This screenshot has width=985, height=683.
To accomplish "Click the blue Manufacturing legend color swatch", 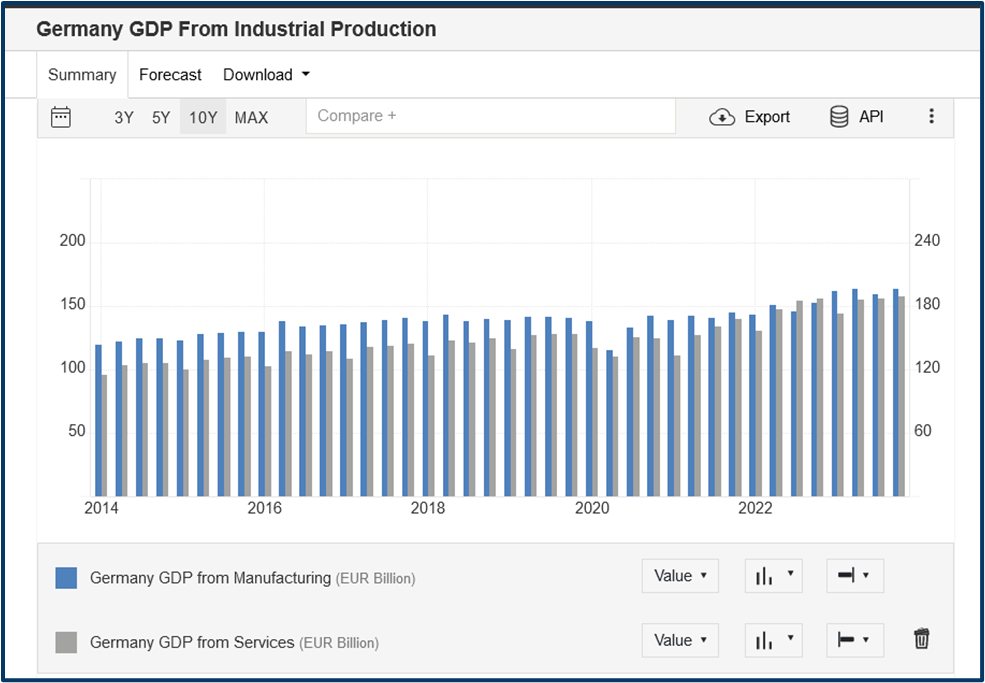I will click(66, 578).
